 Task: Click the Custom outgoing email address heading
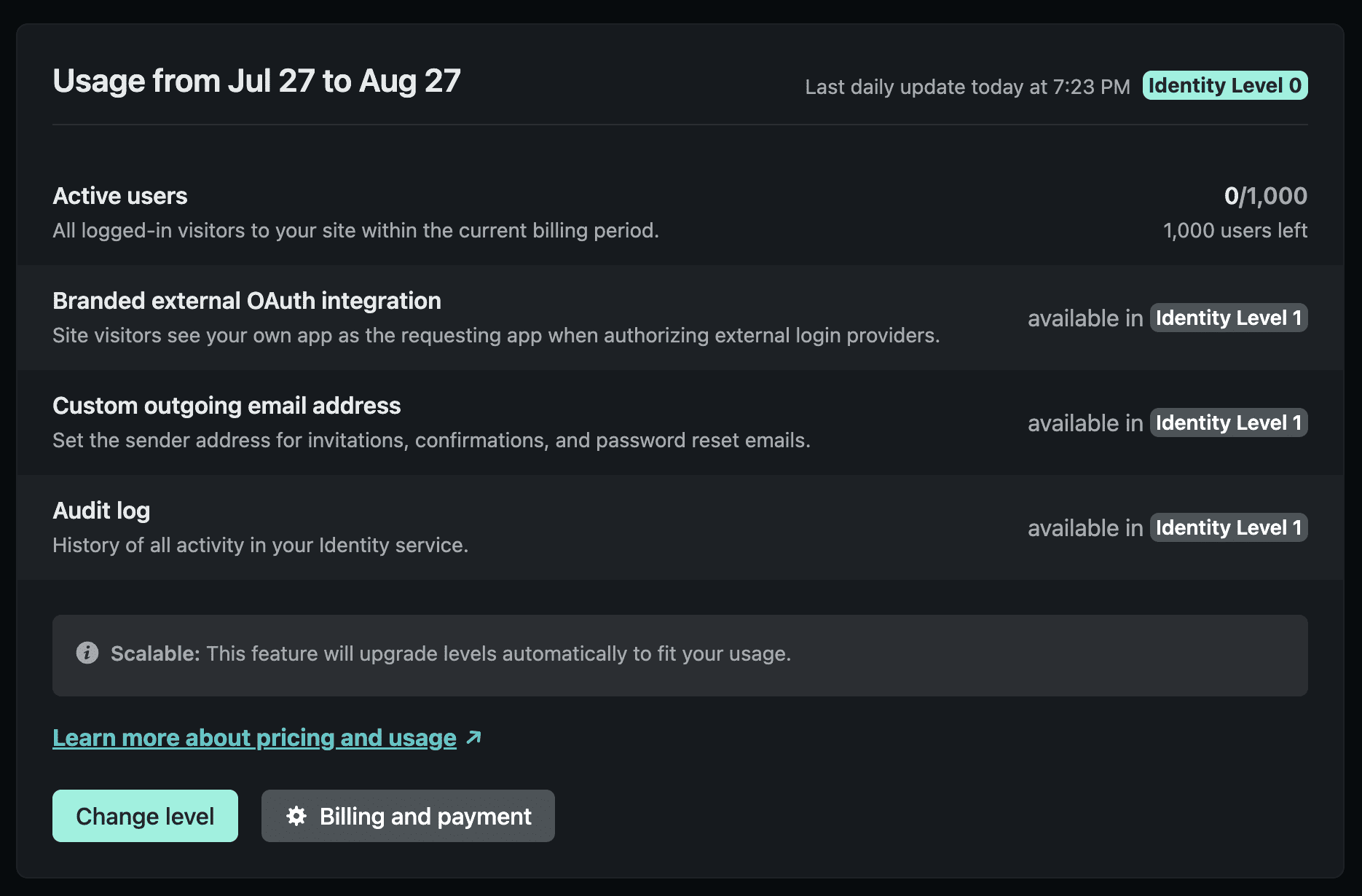(227, 406)
